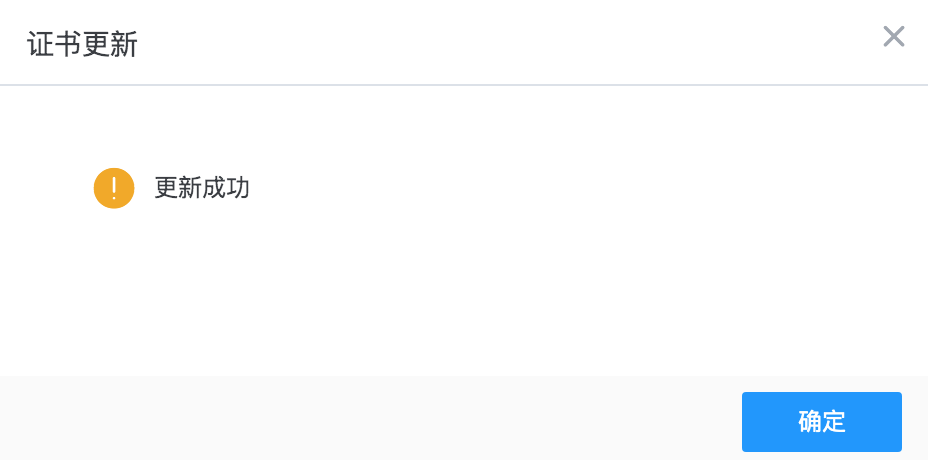The height and width of the screenshot is (460, 928).
Task: Click the exclamation mark notification icon
Action: [x=114, y=188]
